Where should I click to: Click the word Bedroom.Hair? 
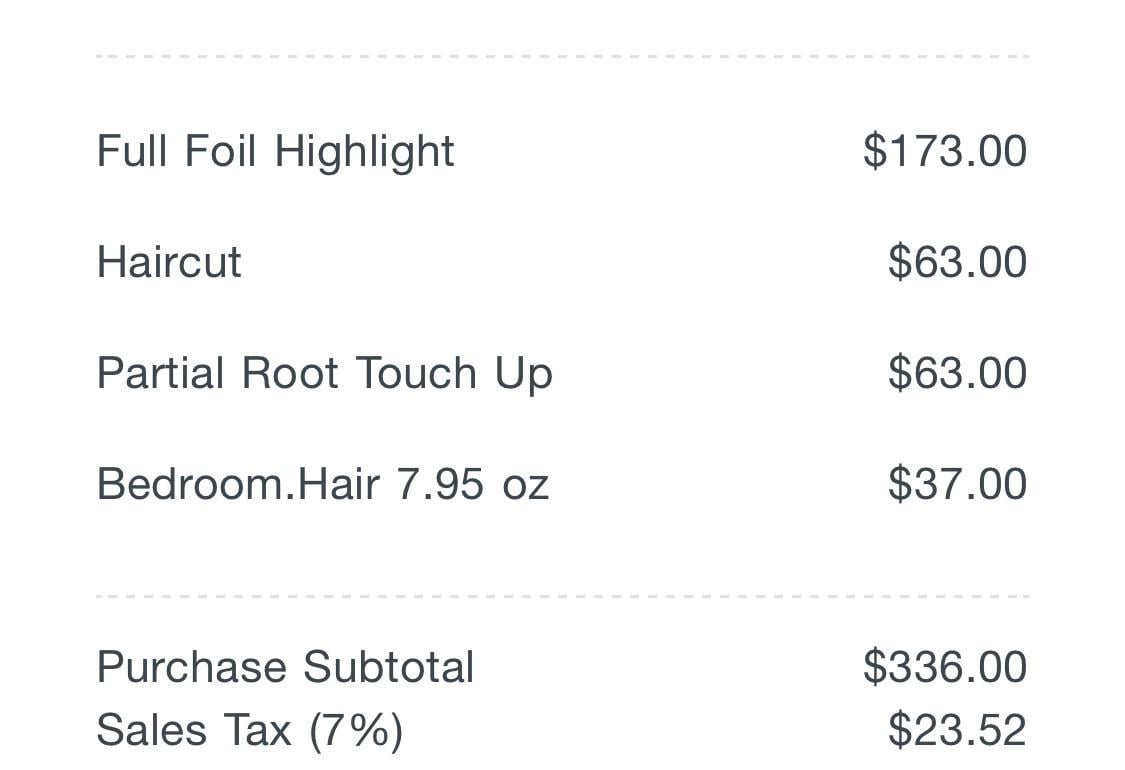click(x=238, y=484)
